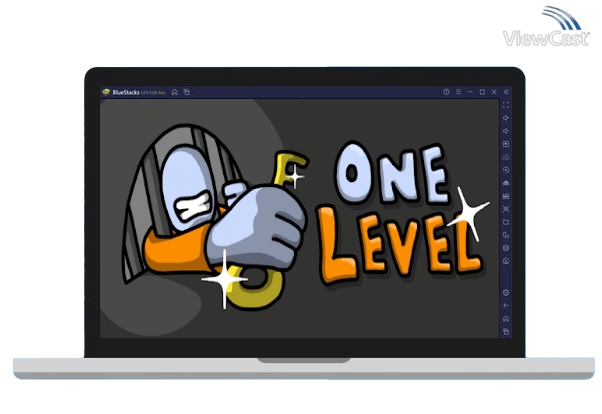Increase volume with the volume up icon
602x414 pixels.
(x=506, y=118)
